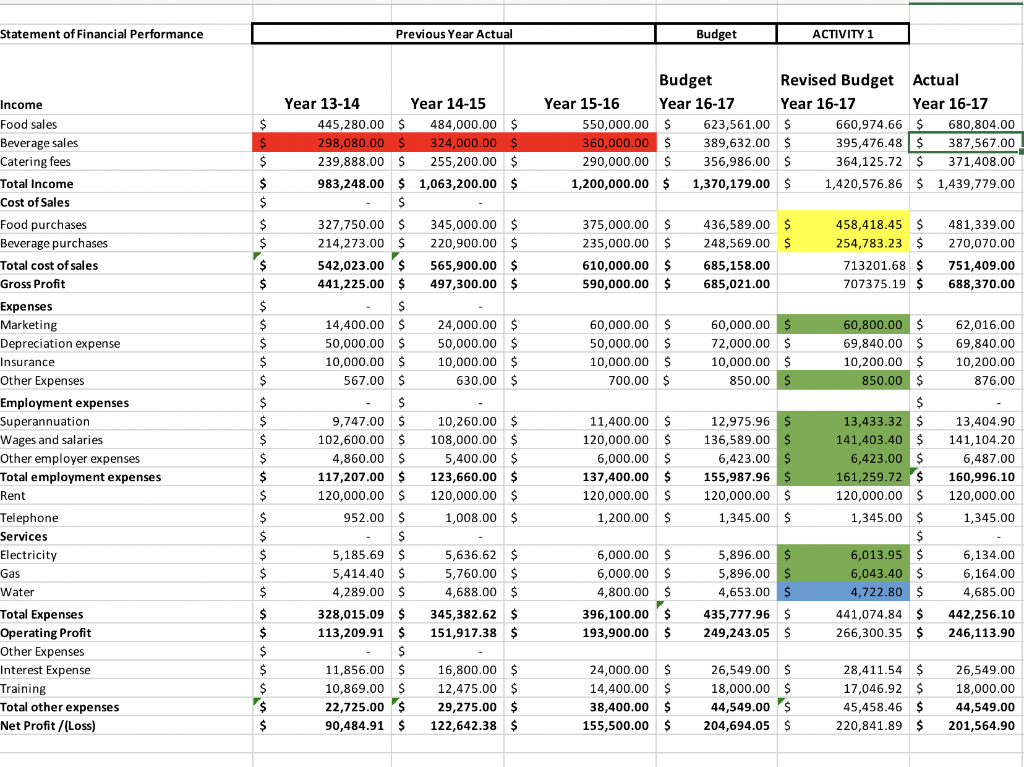This screenshot has height=767, width=1024.
Task: Click the ACTIVITY 1 header cell
Action: coord(843,33)
